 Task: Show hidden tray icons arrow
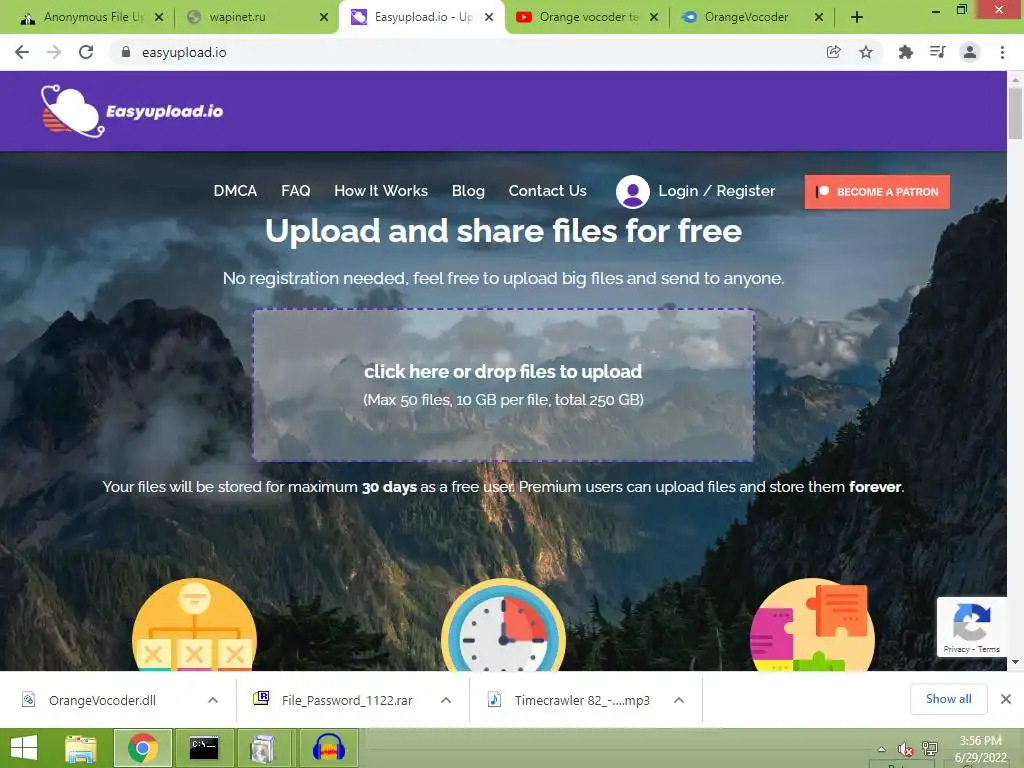882,749
